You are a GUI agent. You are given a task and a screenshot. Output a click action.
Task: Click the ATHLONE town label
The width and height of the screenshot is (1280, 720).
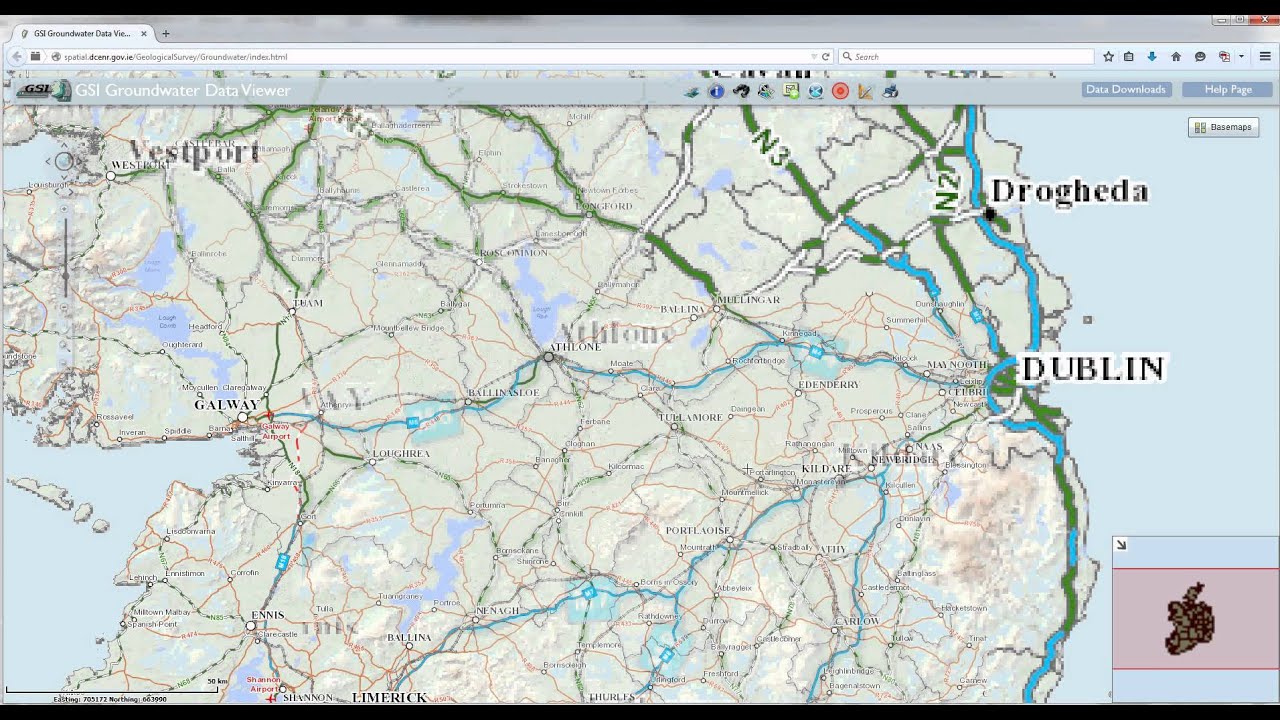tap(576, 347)
